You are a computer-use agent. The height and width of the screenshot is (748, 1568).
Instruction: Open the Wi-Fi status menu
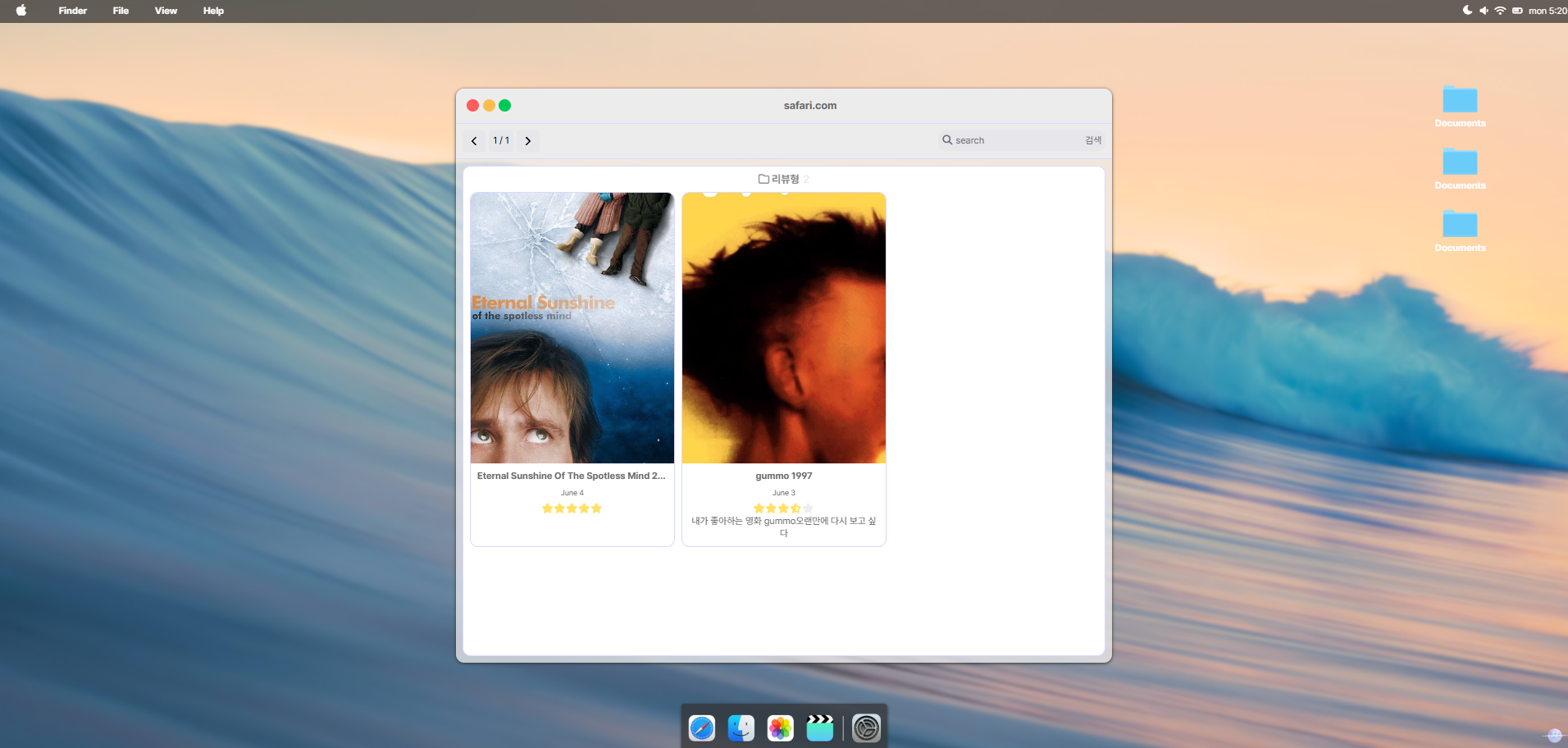tap(1500, 11)
